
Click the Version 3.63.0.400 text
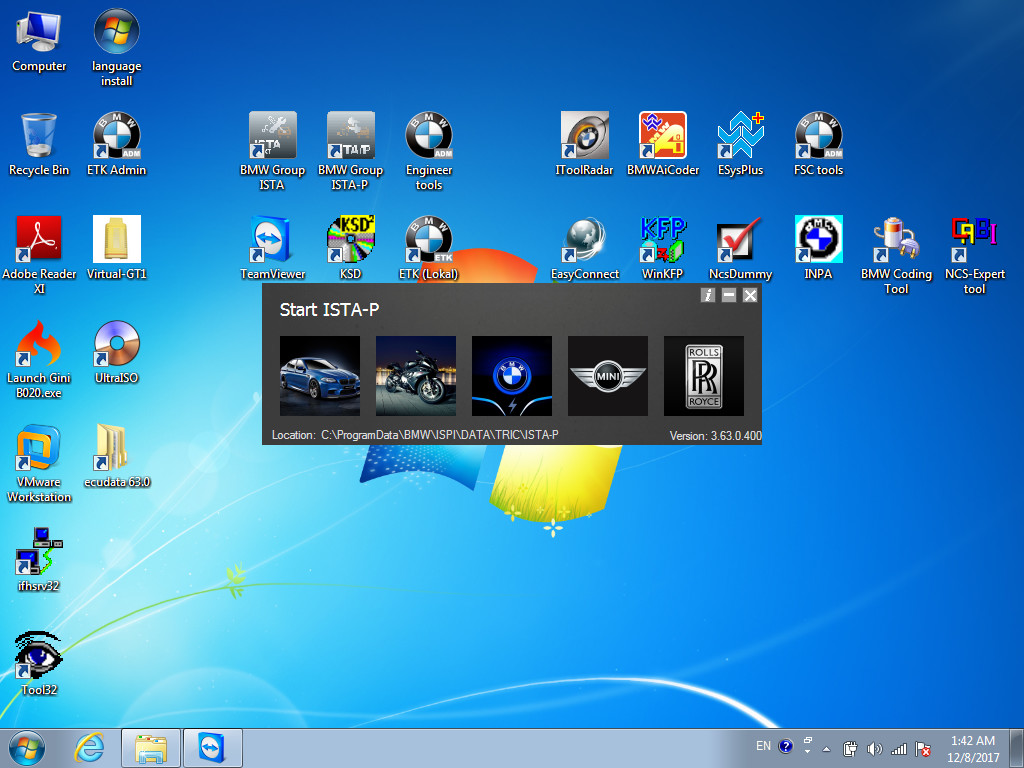tap(716, 436)
